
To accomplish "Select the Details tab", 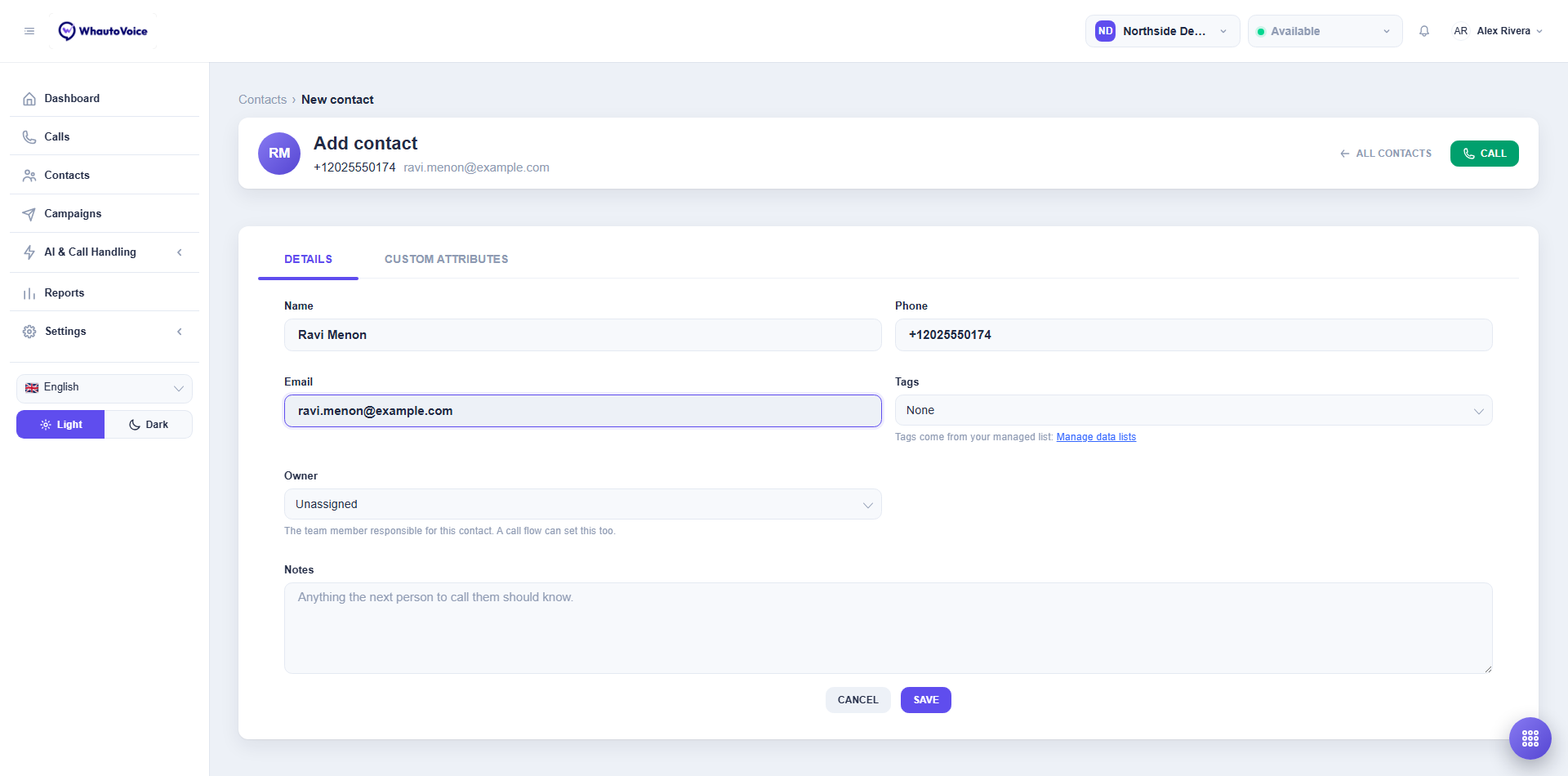I will click(308, 260).
